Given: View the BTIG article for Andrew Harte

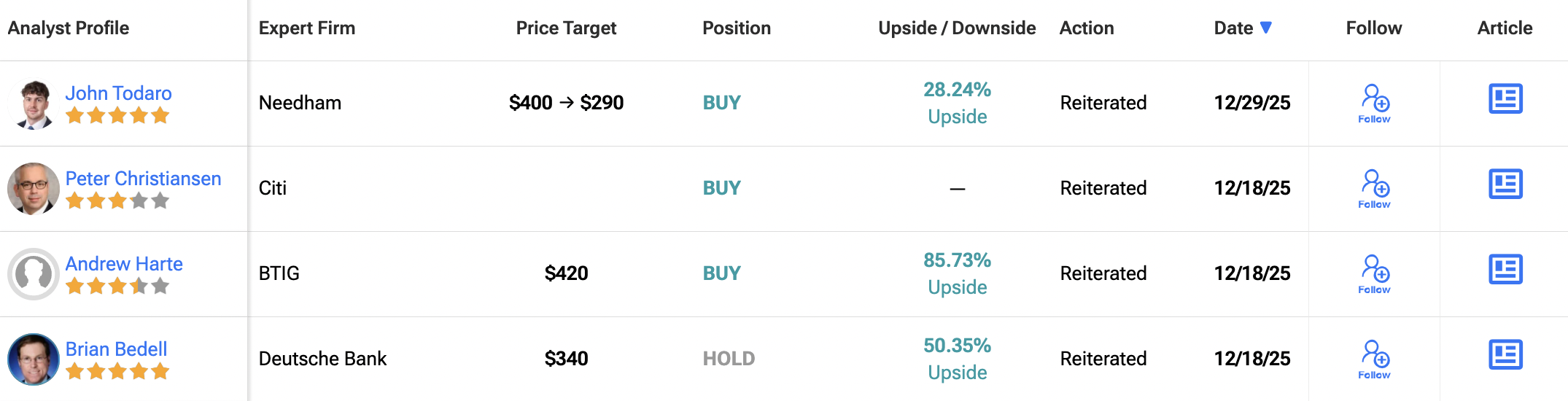Looking at the screenshot, I should pos(1505,270).
